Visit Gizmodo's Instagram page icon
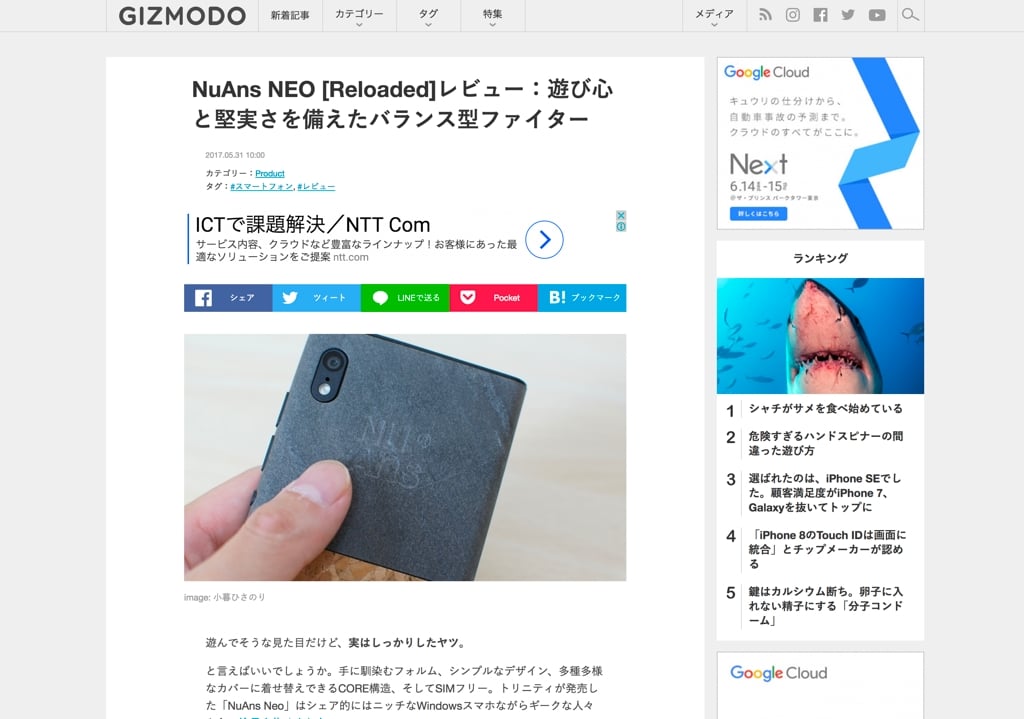Image resolution: width=1024 pixels, height=719 pixels. (x=792, y=15)
